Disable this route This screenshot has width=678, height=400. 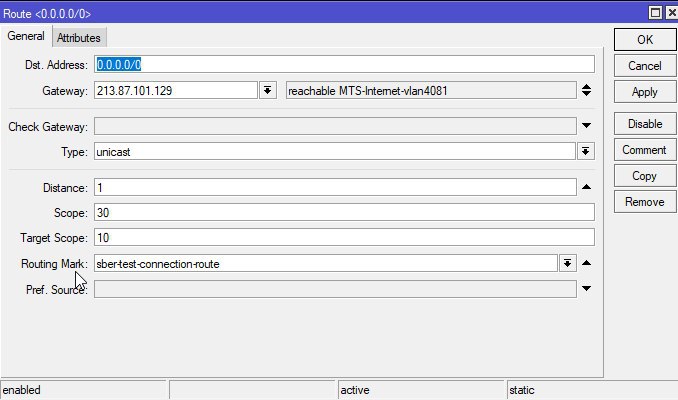(645, 124)
